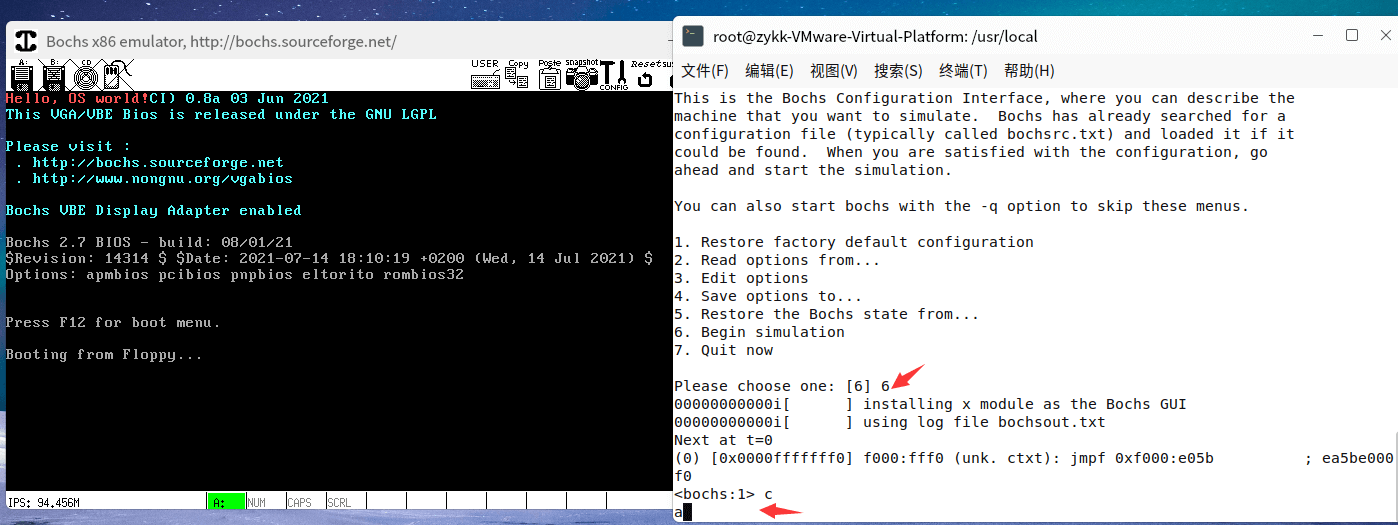Click "Bochs VBE Display Adapter enabled" line
1398x525 pixels.
click(154, 210)
